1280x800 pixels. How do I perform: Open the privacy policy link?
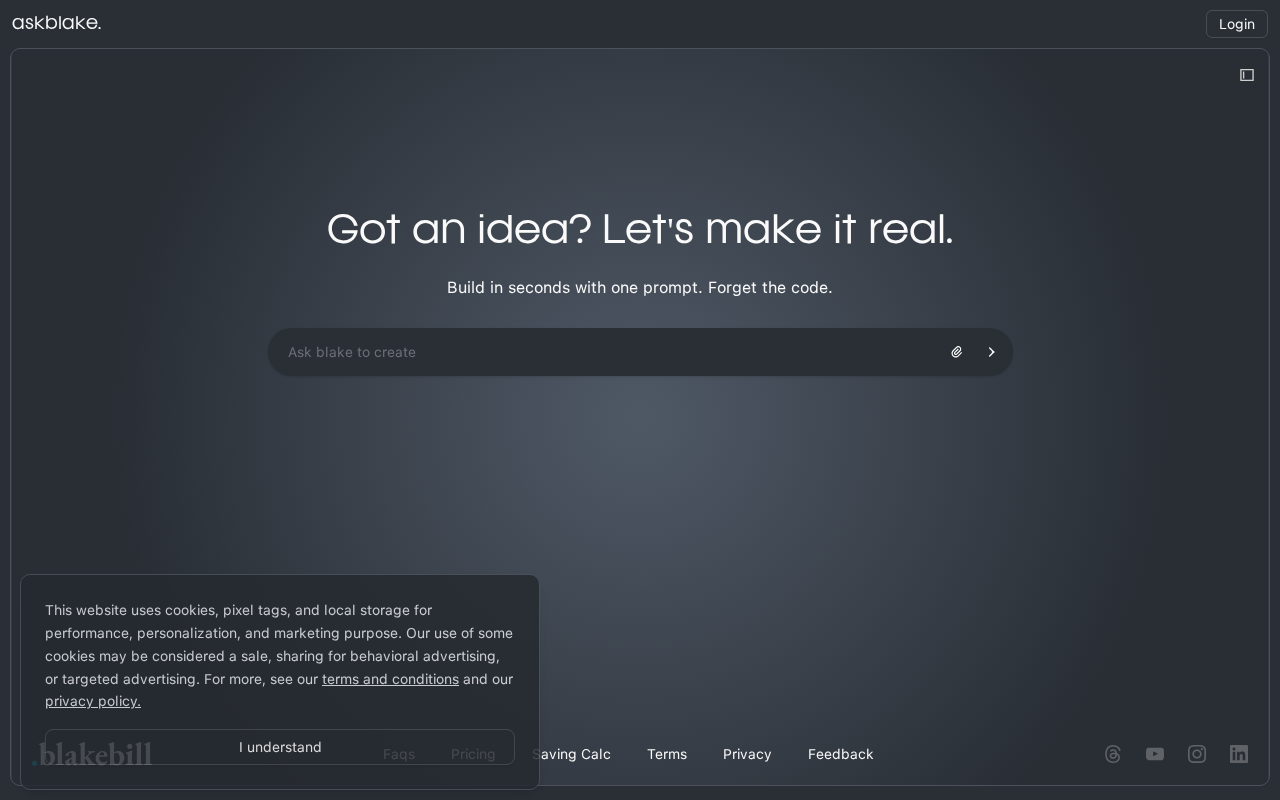pyautogui.click(x=93, y=701)
